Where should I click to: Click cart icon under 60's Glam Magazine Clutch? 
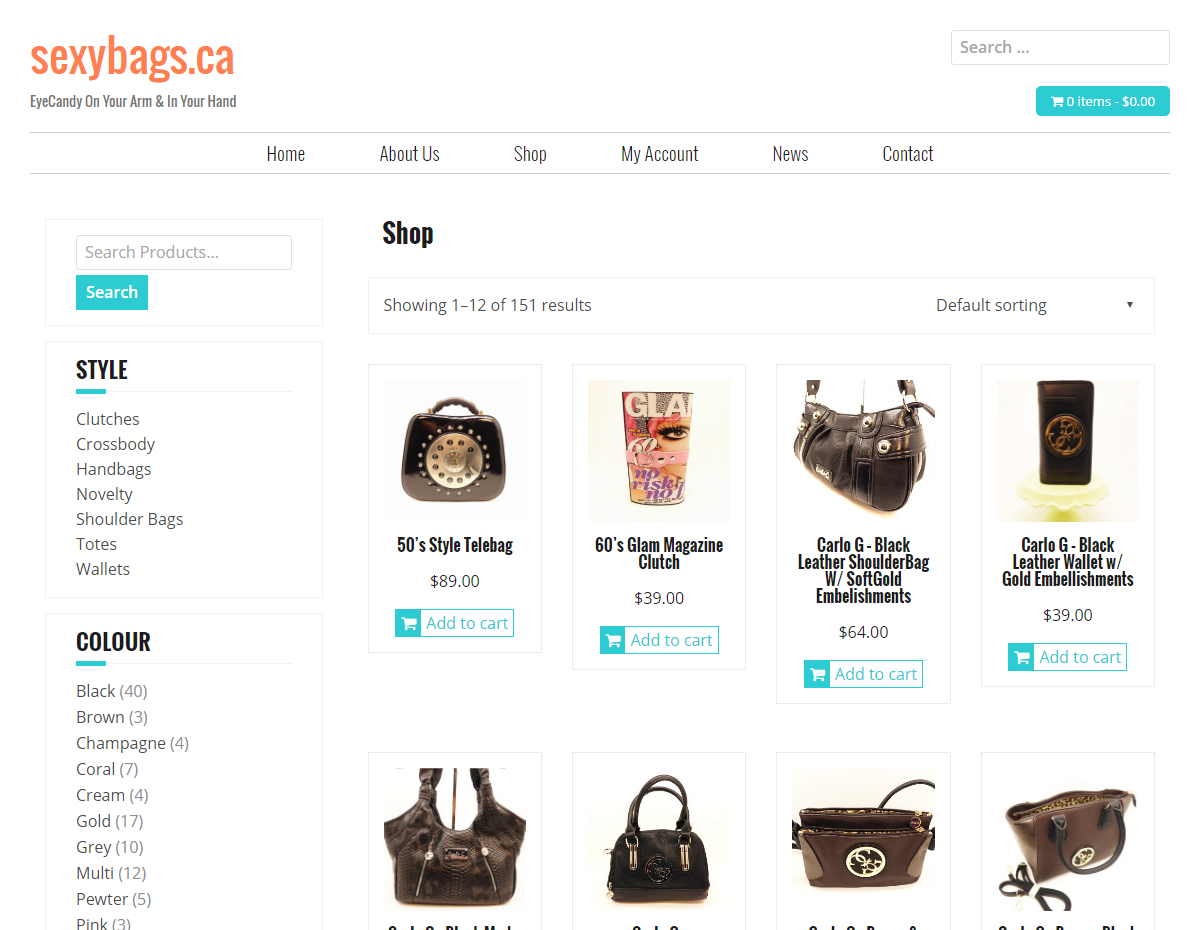click(613, 640)
